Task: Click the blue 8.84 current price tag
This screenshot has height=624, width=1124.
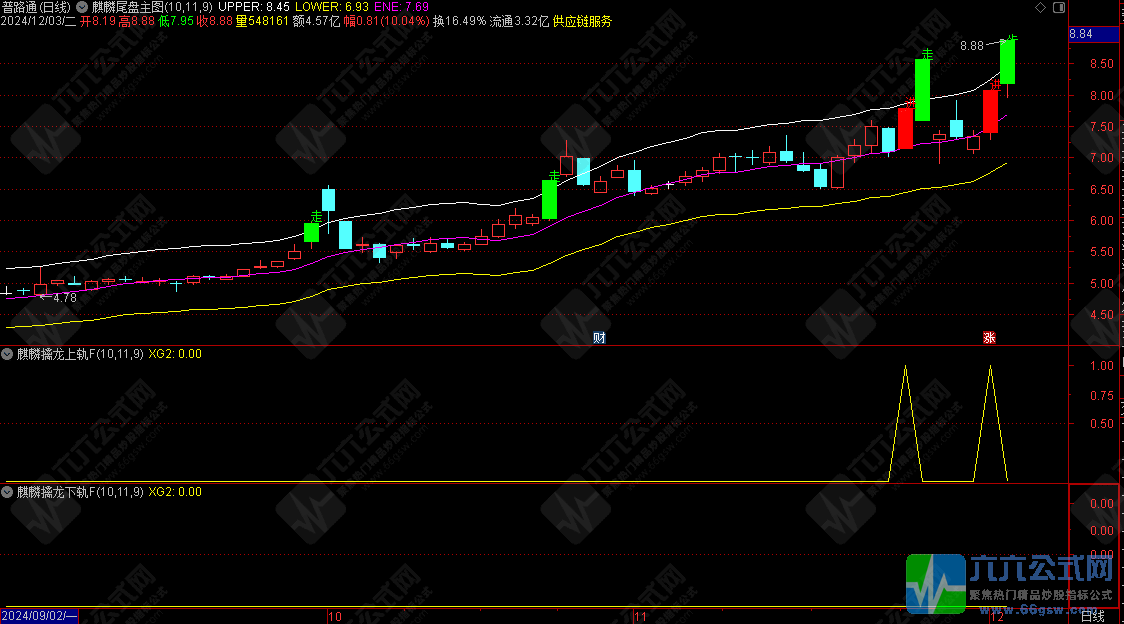Action: click(1081, 35)
